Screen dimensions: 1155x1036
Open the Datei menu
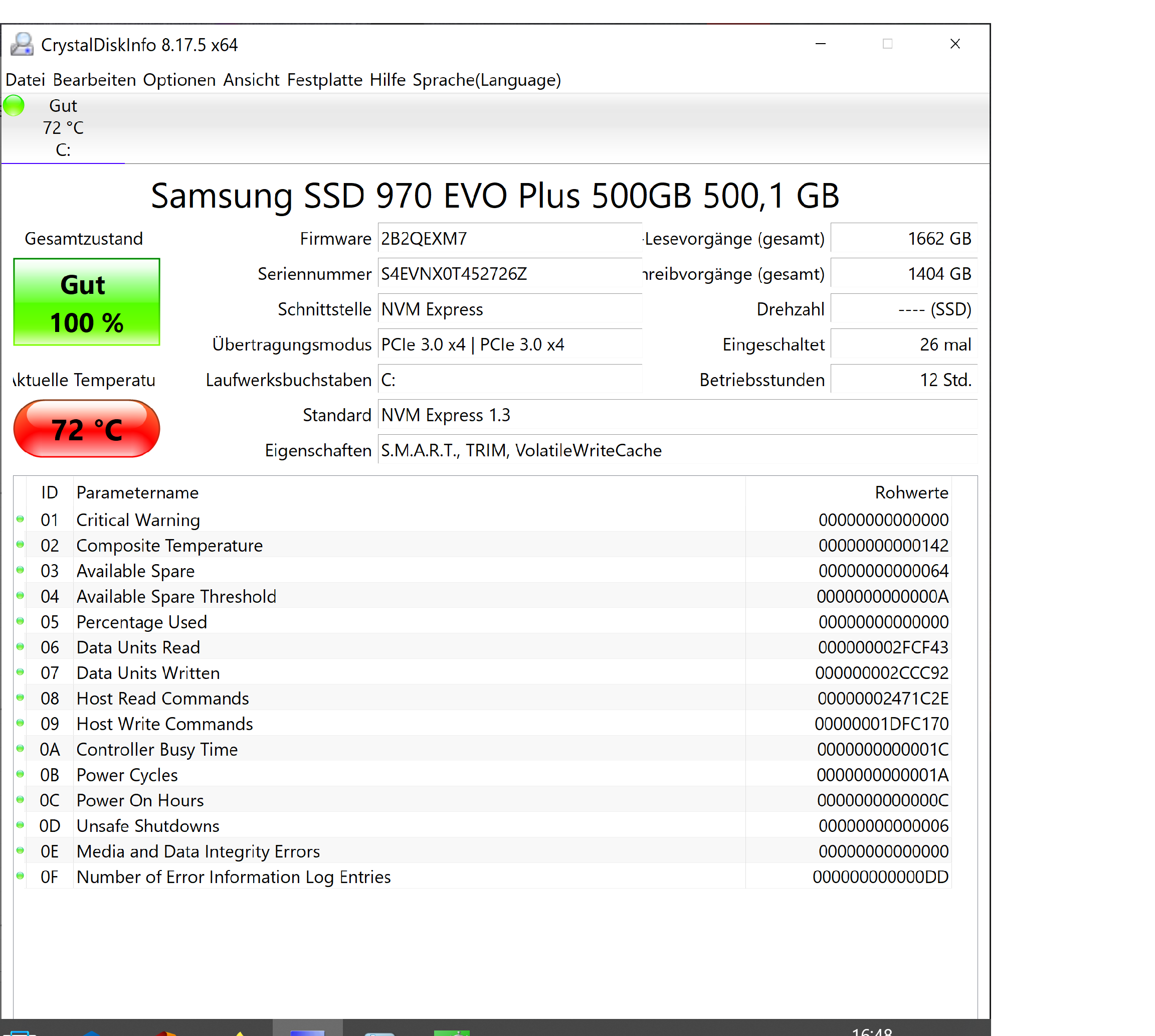coord(25,80)
